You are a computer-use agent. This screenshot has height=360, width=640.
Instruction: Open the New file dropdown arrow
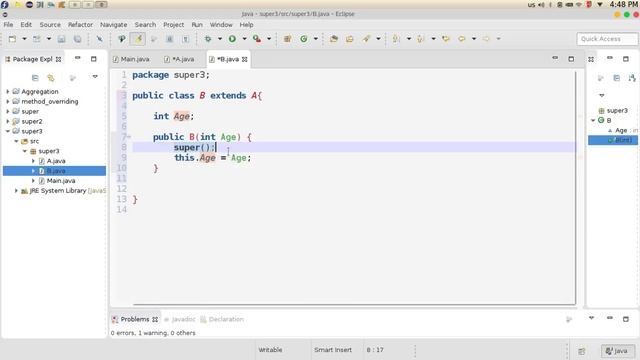[x=24, y=39]
